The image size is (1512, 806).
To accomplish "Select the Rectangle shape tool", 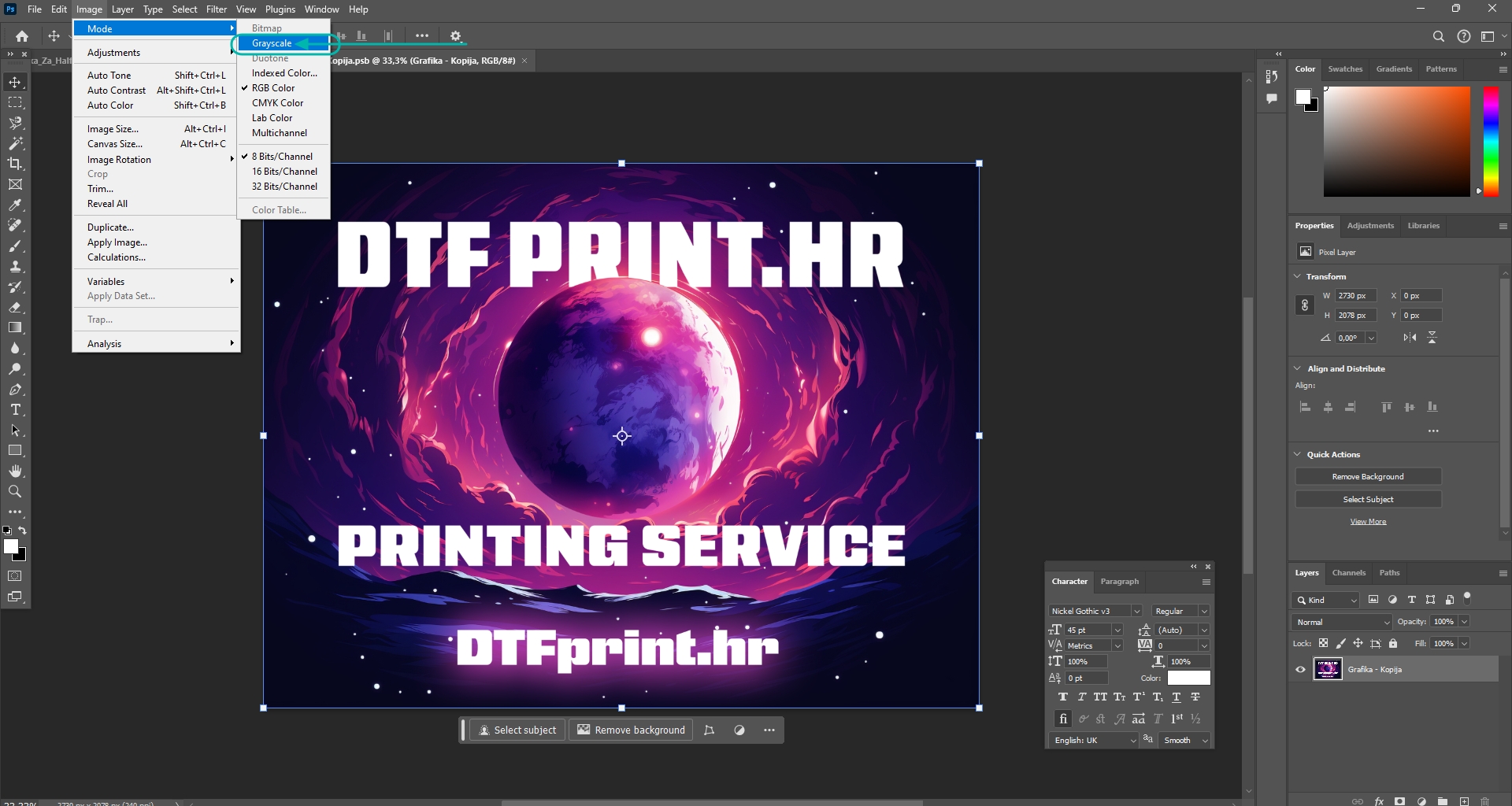I will [x=15, y=450].
